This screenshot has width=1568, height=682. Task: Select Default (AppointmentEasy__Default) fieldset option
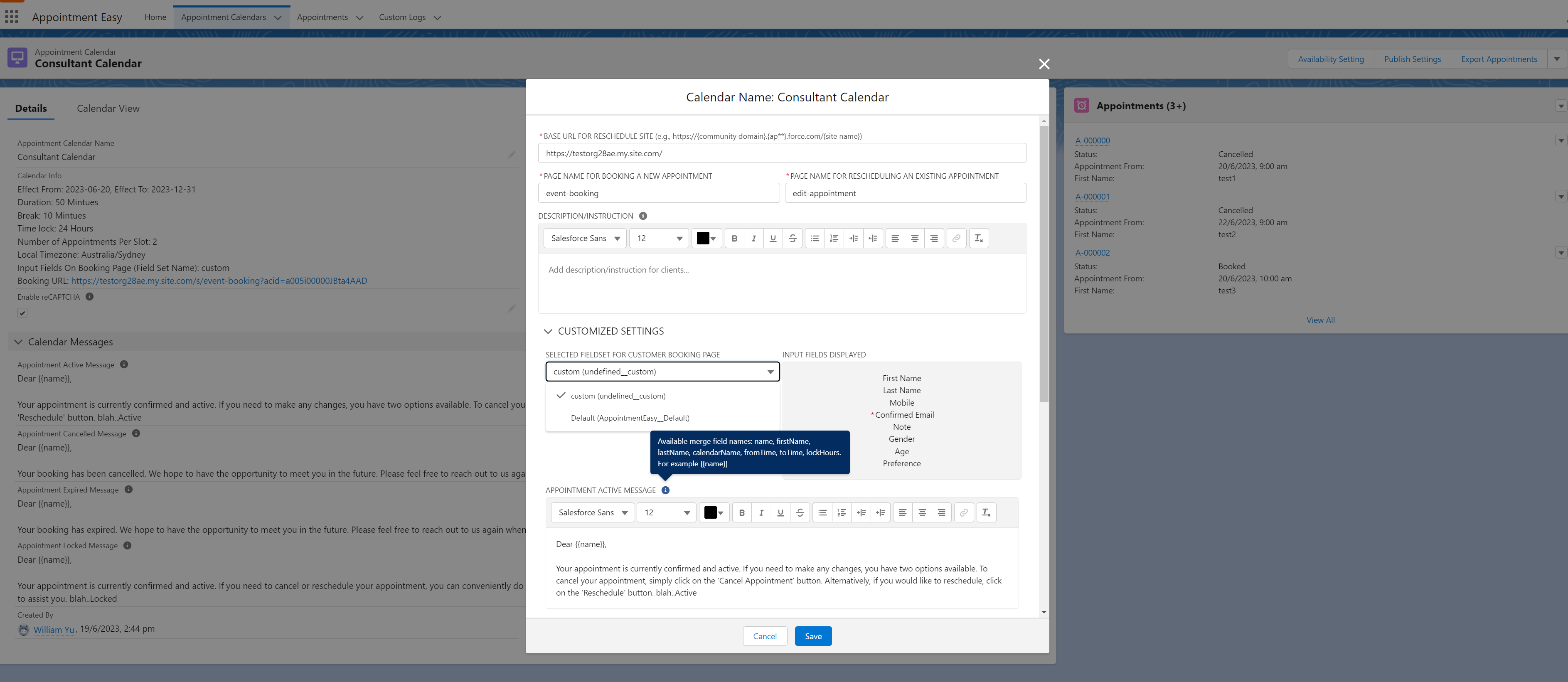point(629,418)
